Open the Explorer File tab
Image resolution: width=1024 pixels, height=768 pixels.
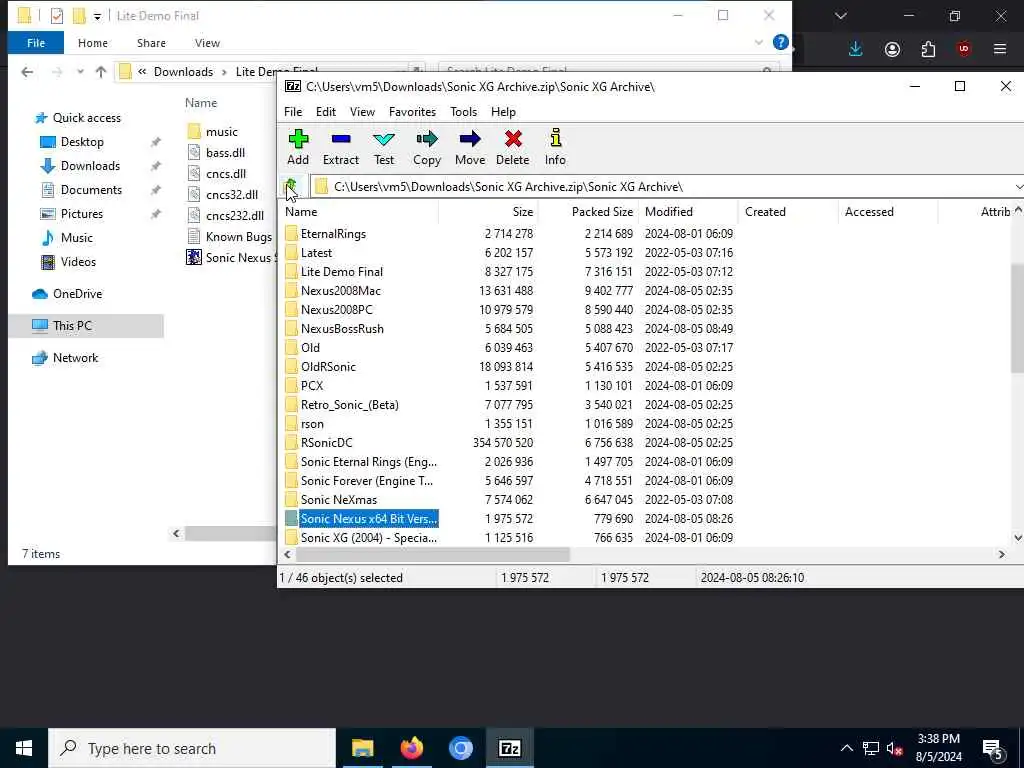tap(36, 43)
